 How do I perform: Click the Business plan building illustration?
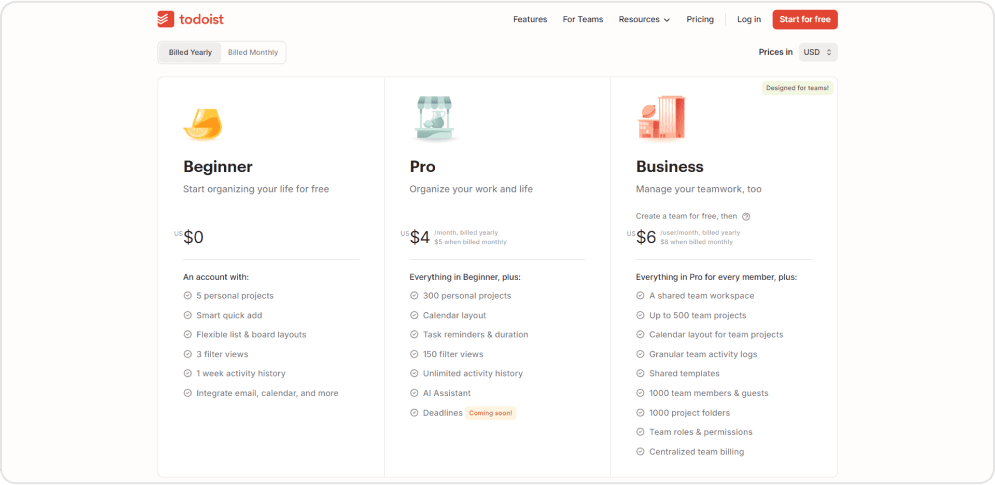(x=661, y=119)
